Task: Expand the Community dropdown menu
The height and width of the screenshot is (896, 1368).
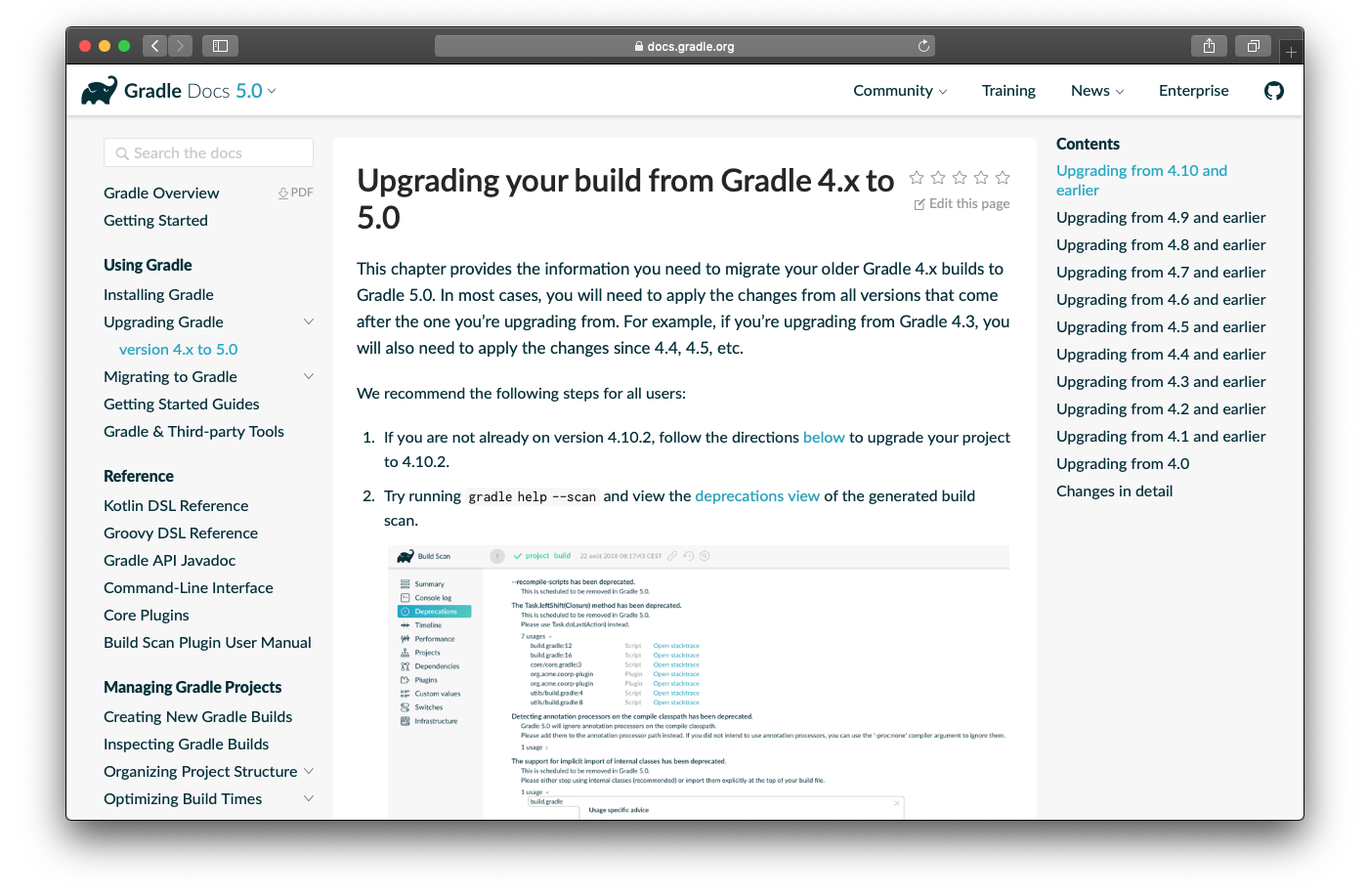Action: pos(900,91)
